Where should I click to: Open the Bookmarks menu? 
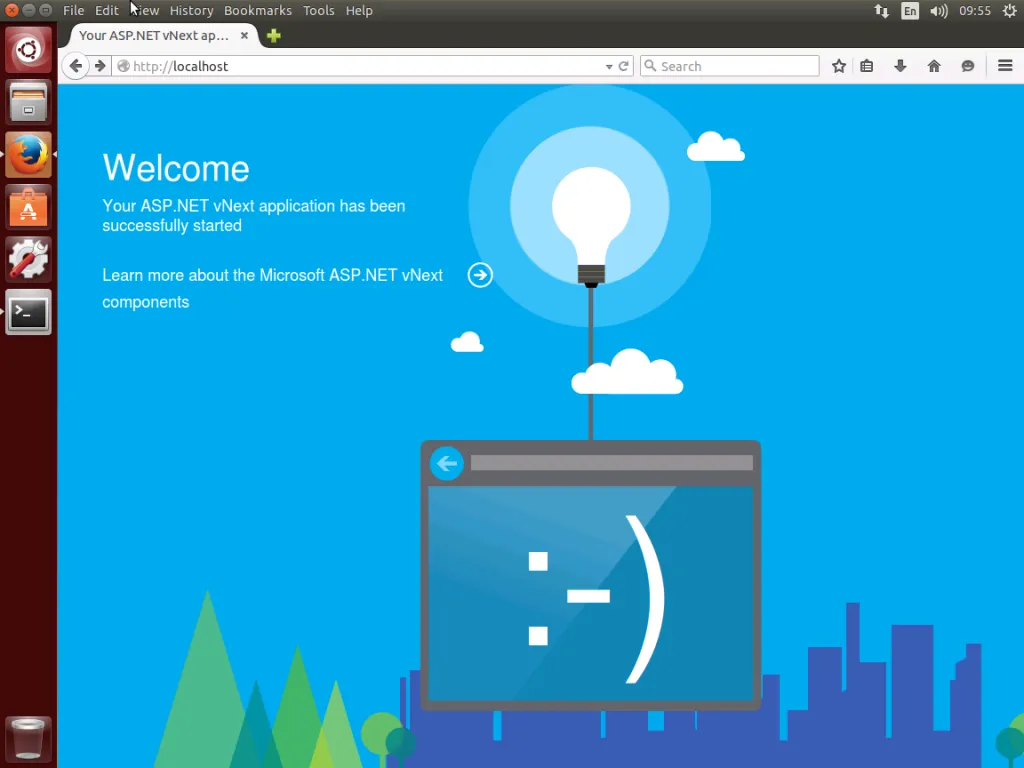[x=258, y=10]
